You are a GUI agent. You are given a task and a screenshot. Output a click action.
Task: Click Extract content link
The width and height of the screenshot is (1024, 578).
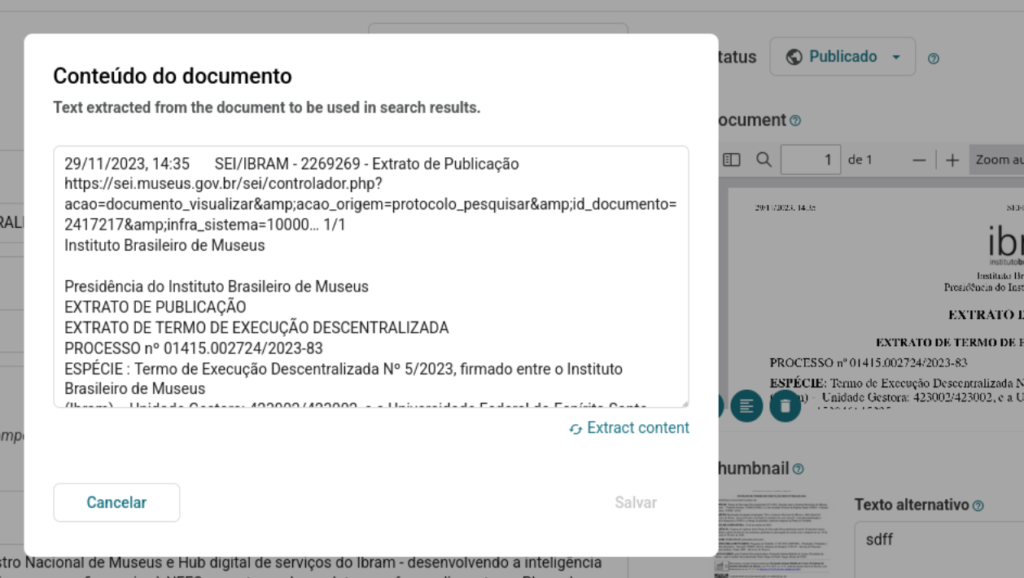click(629, 428)
